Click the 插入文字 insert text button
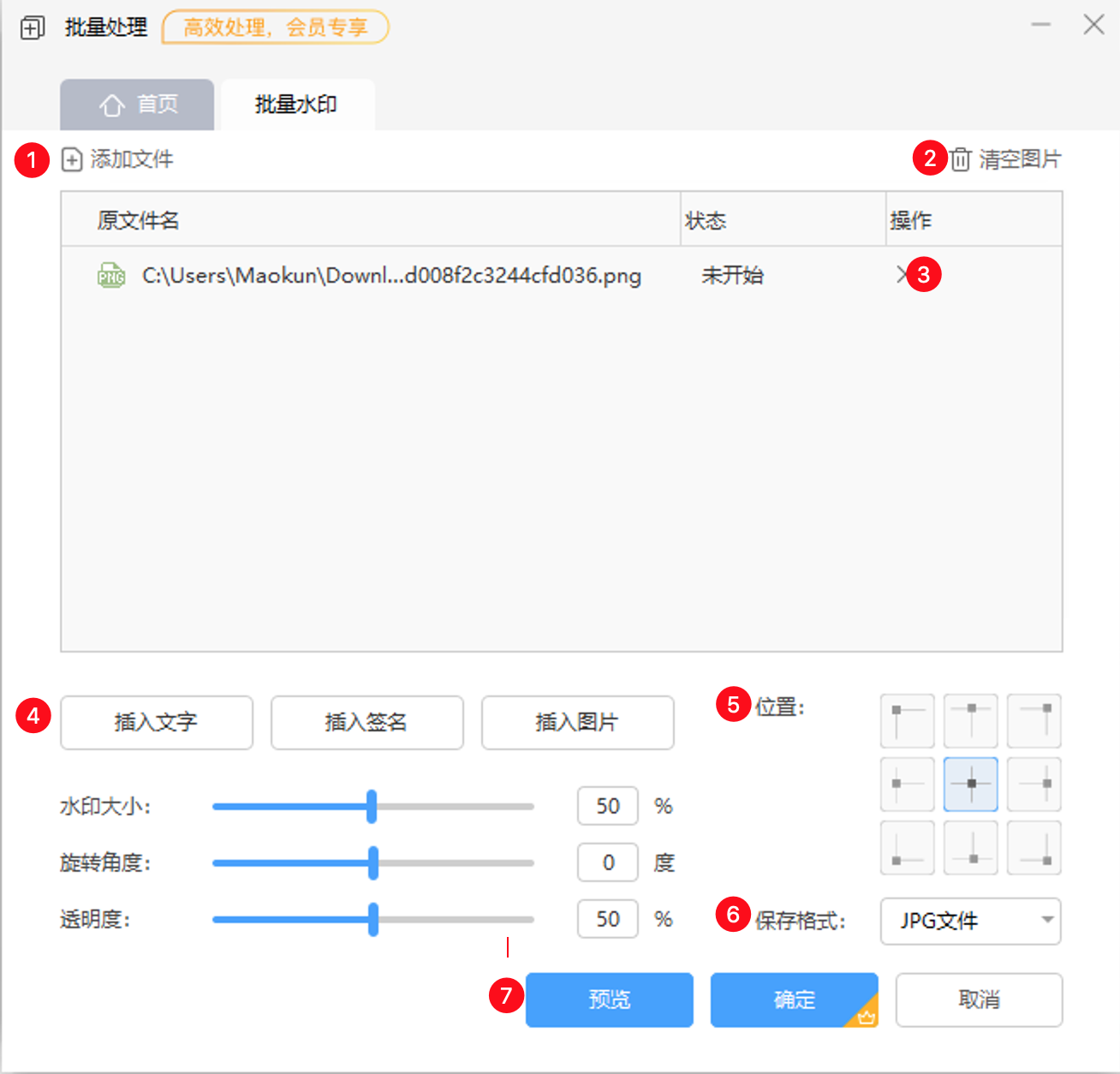This screenshot has width=1120, height=1074. [x=156, y=723]
